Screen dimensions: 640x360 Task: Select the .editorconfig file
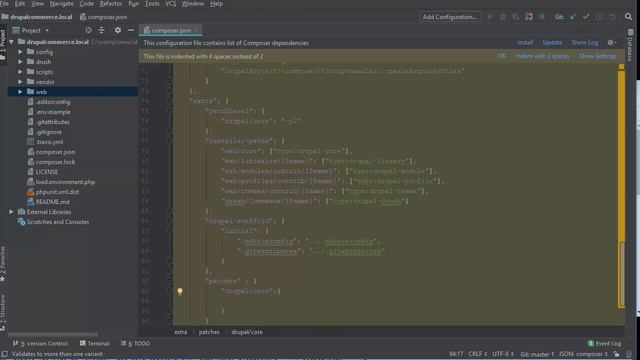point(53,102)
